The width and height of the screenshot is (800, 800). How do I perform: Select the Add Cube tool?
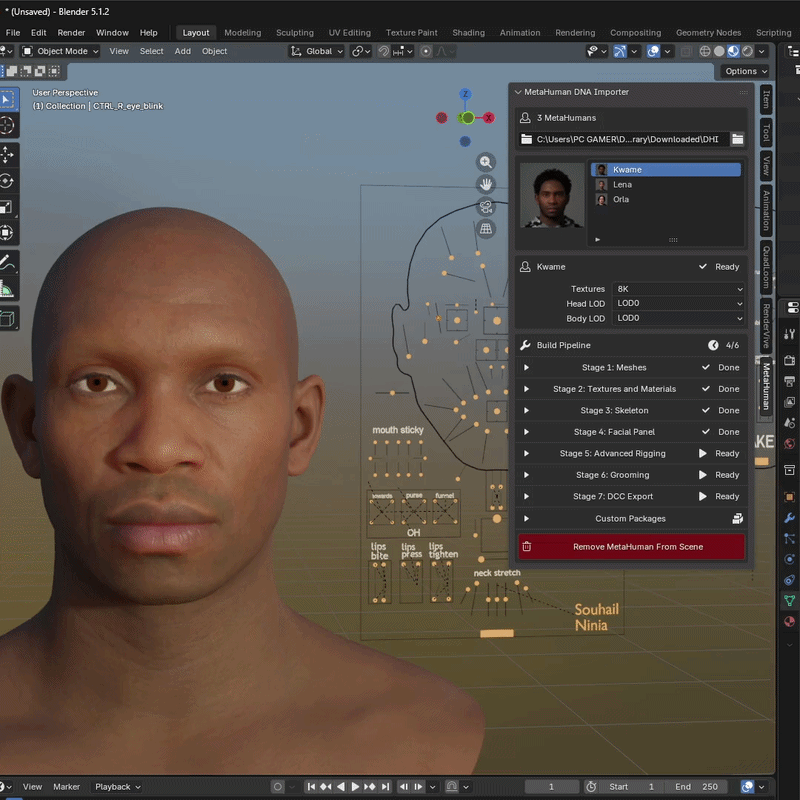pos(7,319)
